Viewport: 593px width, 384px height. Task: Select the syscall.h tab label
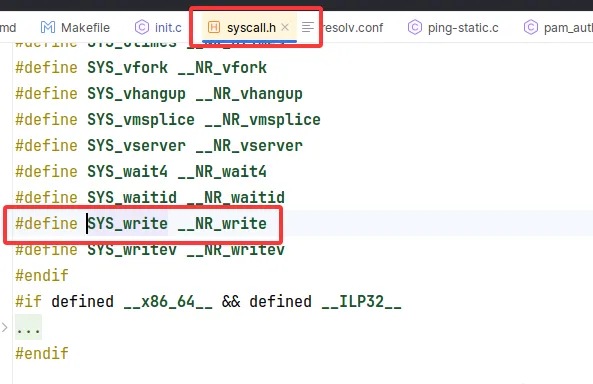(251, 28)
